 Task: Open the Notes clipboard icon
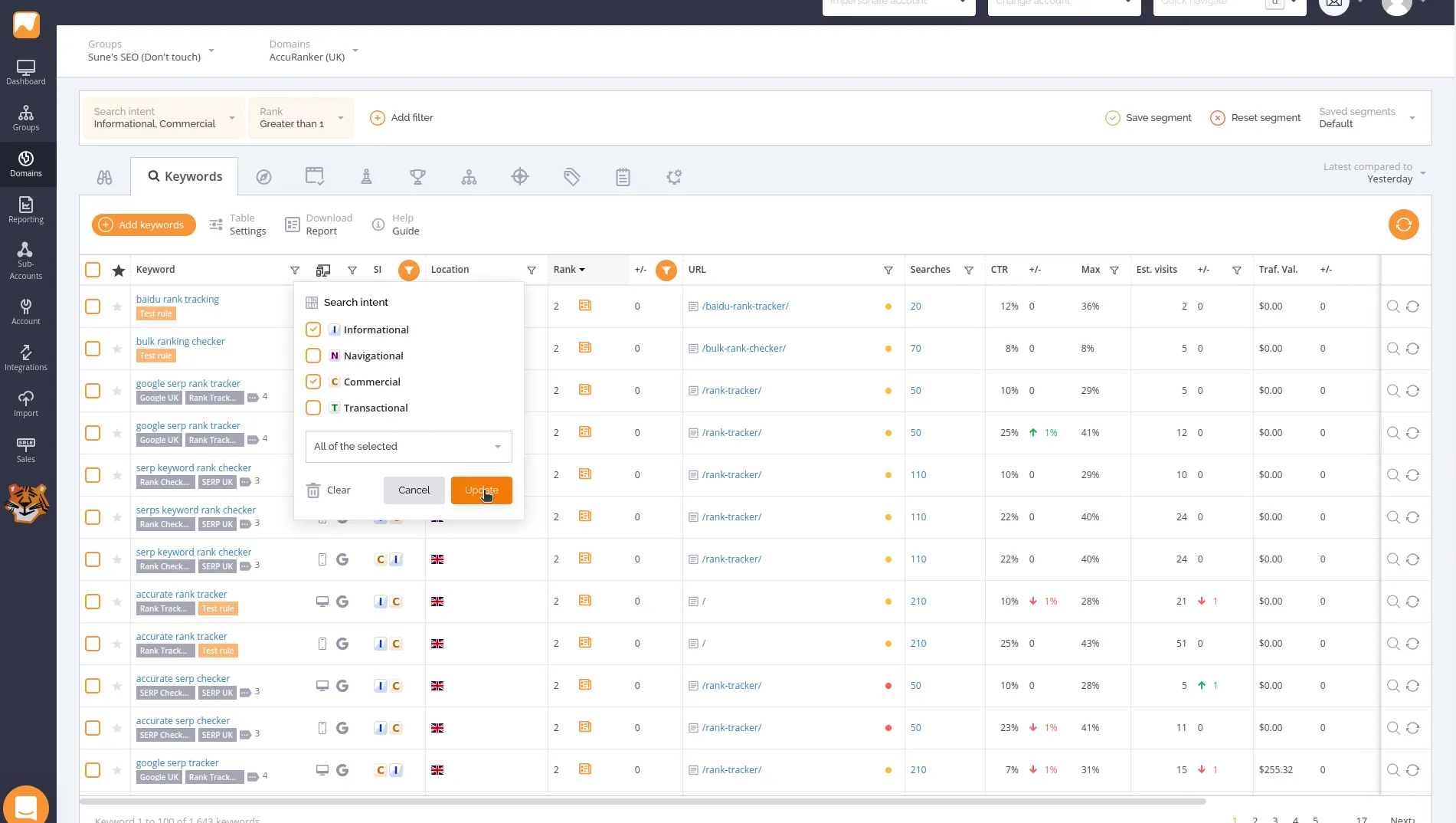point(623,176)
